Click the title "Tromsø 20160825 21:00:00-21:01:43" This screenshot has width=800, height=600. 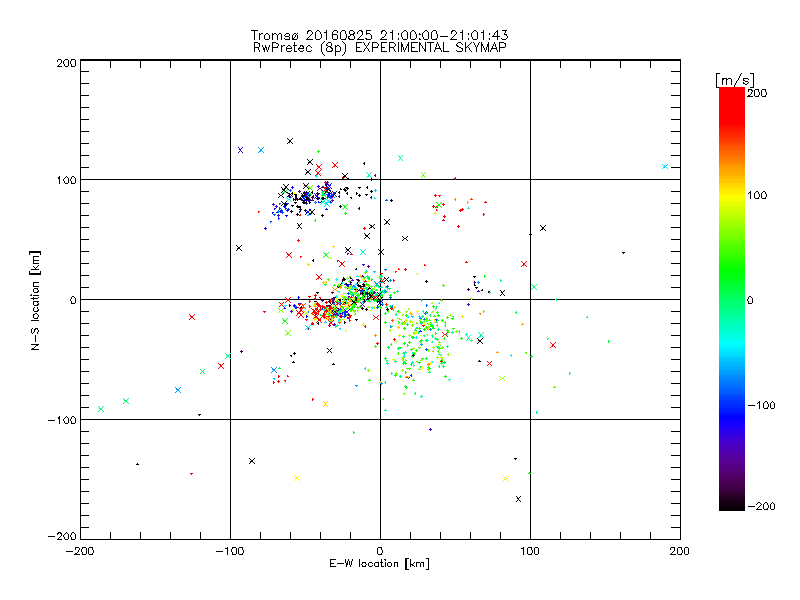(x=379, y=35)
